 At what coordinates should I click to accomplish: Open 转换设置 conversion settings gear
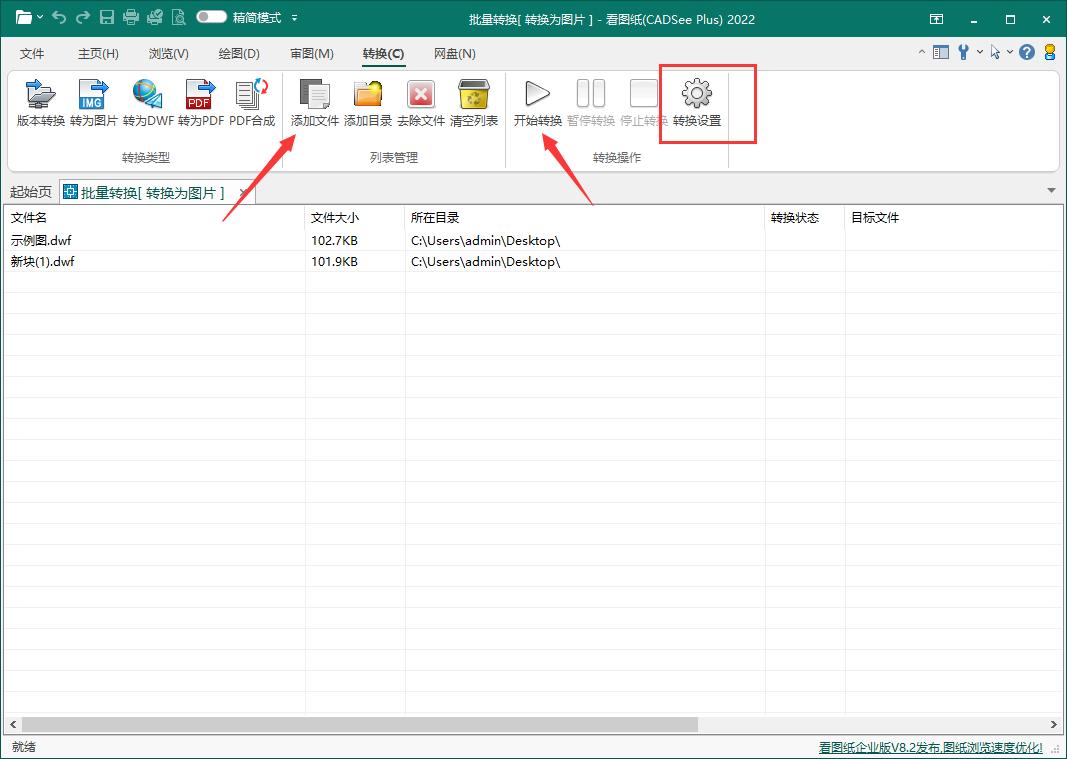coord(697,103)
